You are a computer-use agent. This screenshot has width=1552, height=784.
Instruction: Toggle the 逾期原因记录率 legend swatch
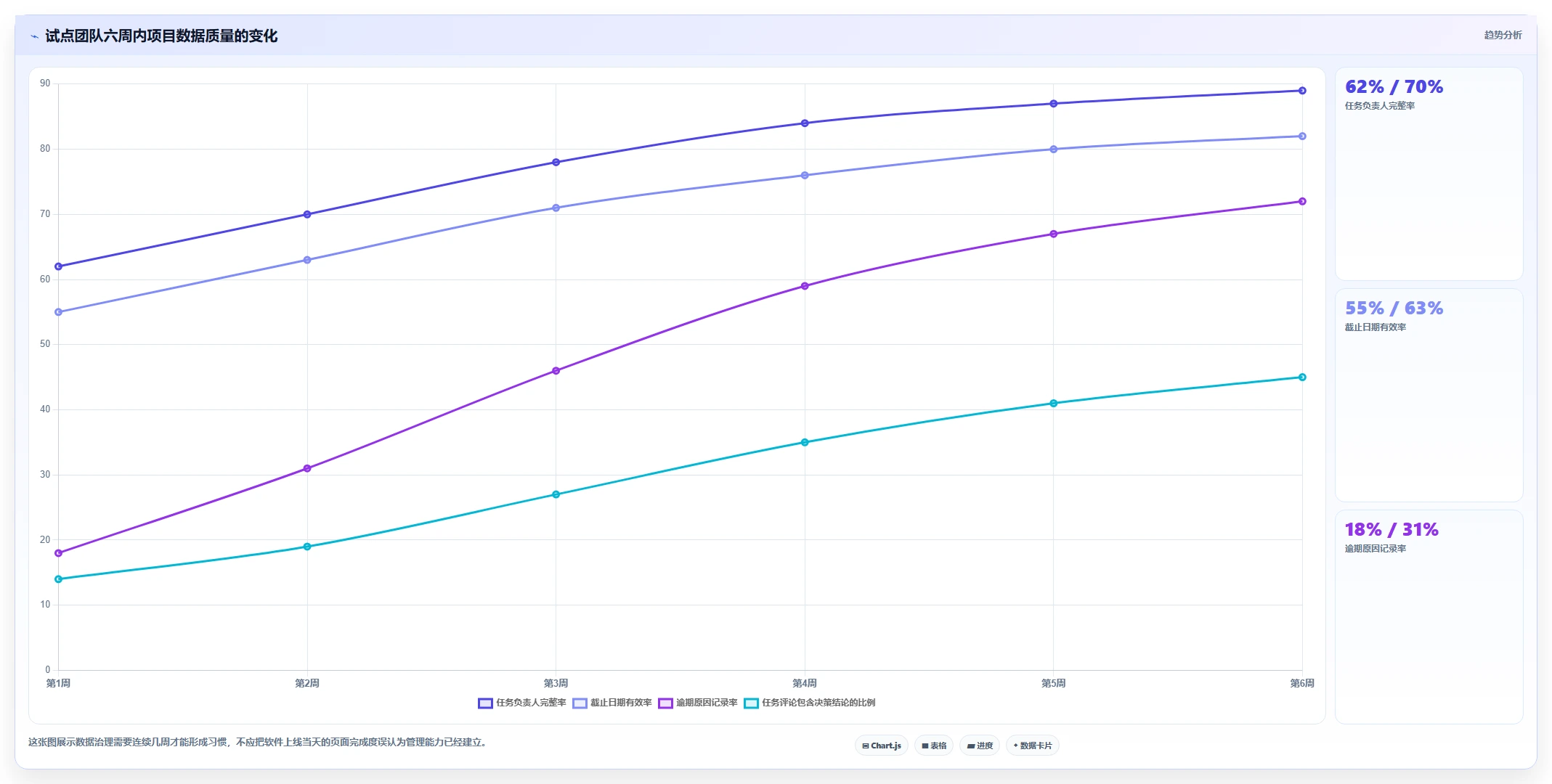point(665,703)
